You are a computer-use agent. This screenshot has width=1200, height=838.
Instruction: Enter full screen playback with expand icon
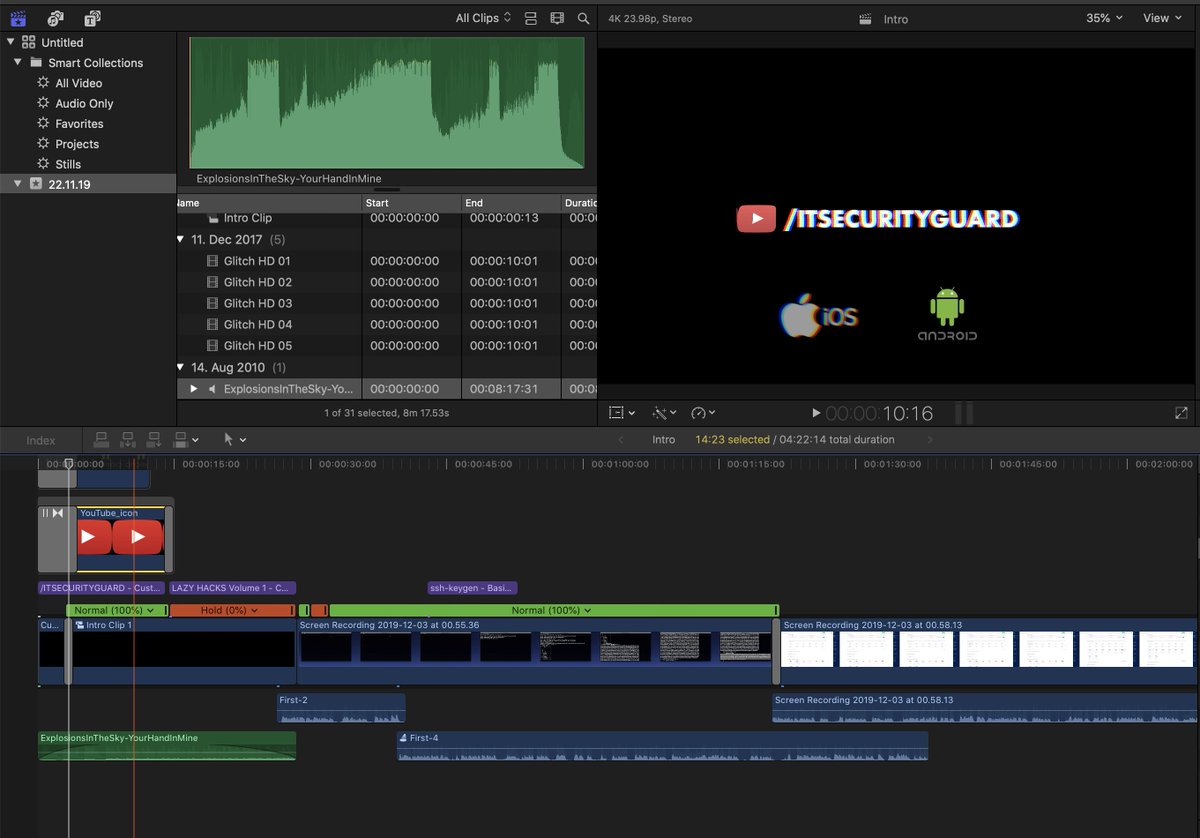(1181, 412)
